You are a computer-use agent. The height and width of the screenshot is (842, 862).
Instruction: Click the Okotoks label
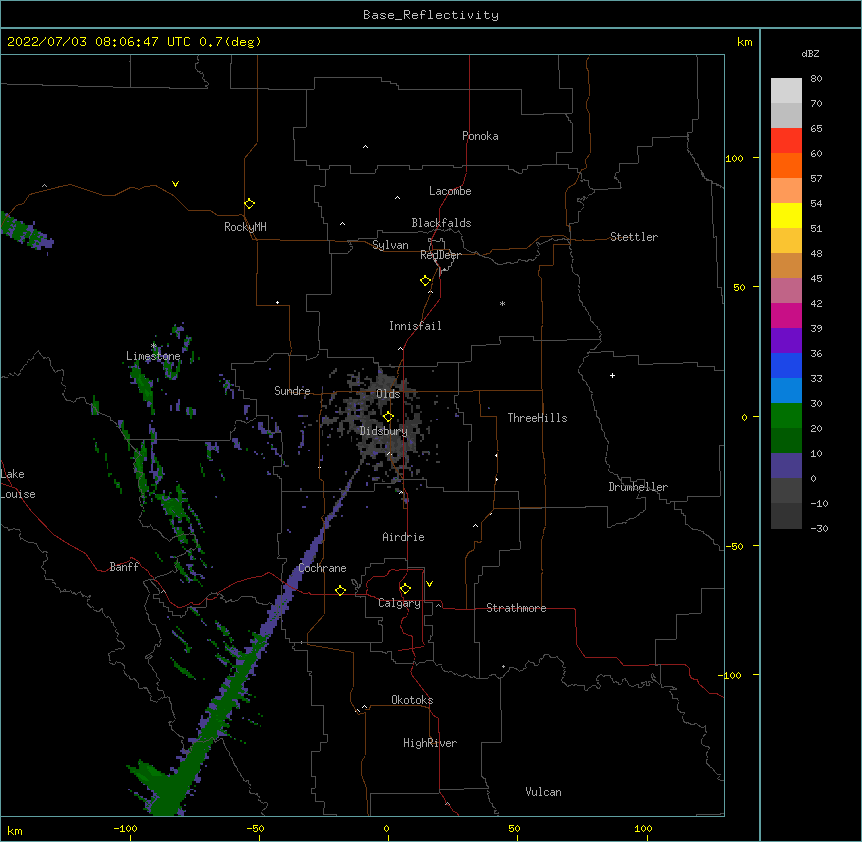coord(412,700)
